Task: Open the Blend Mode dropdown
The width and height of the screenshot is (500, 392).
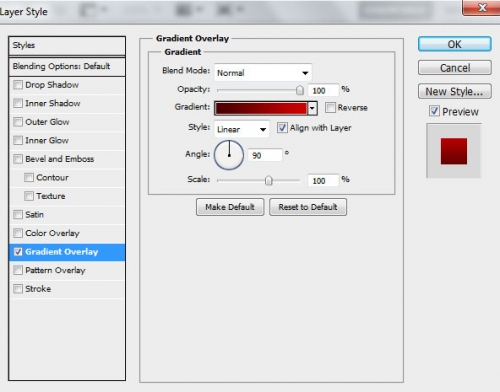Action: (263, 72)
